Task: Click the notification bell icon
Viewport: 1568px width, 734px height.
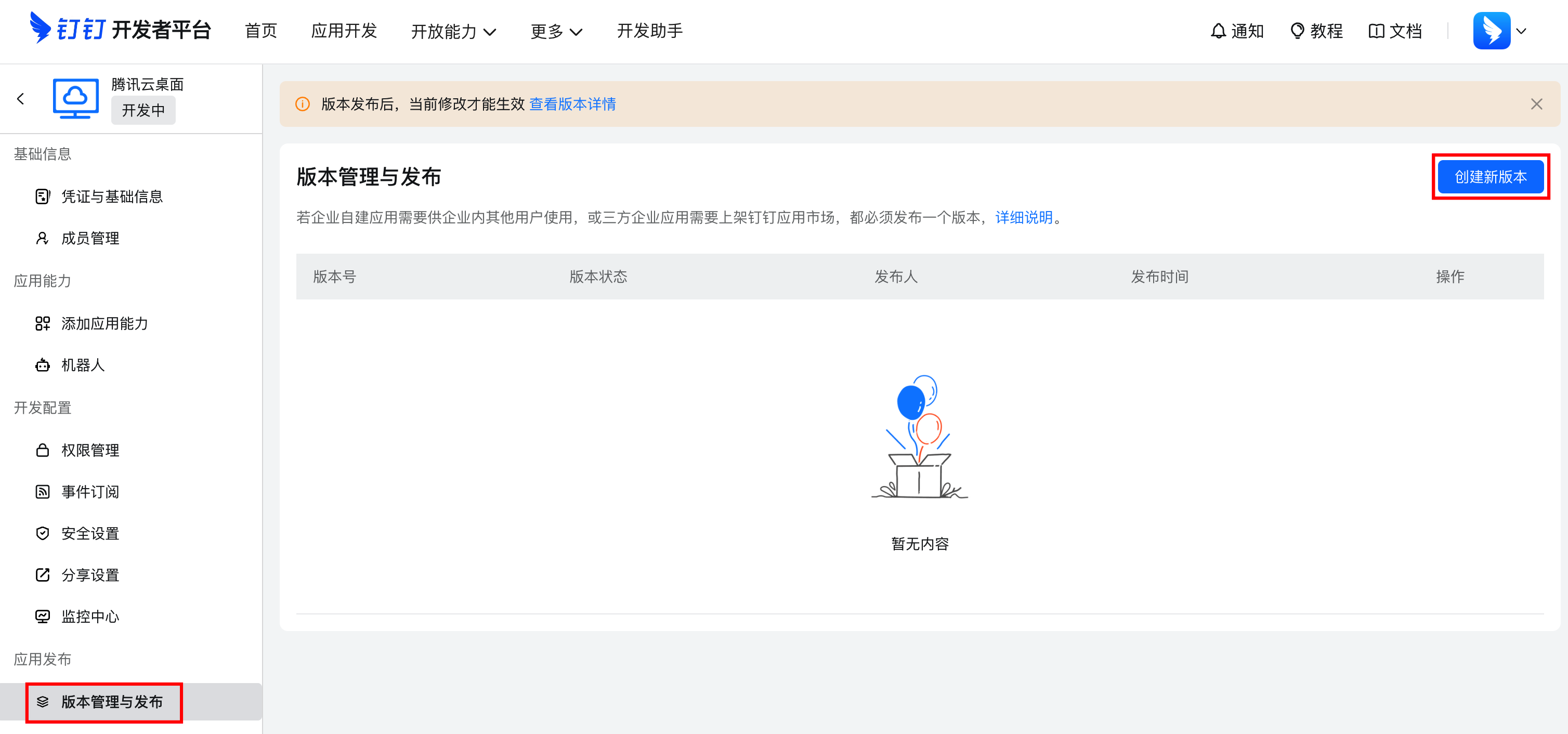Action: 1218,31
